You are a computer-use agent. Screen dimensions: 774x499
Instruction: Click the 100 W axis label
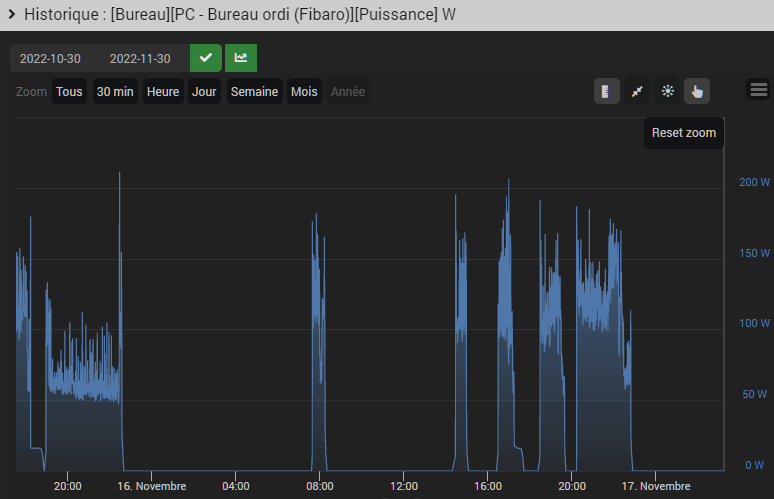coord(754,323)
